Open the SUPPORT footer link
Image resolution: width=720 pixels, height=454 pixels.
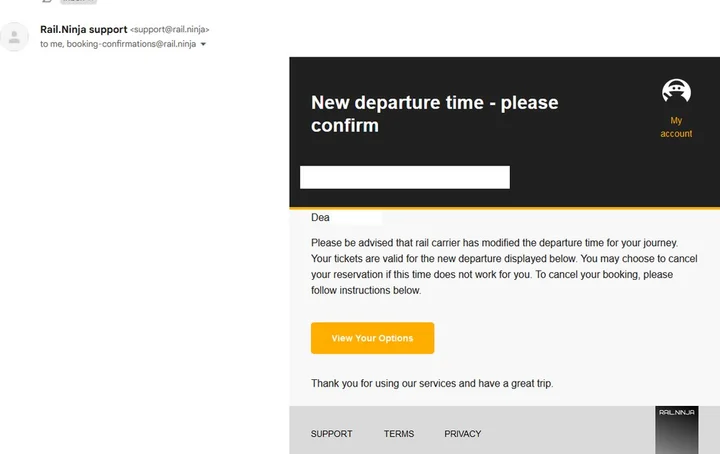point(331,434)
